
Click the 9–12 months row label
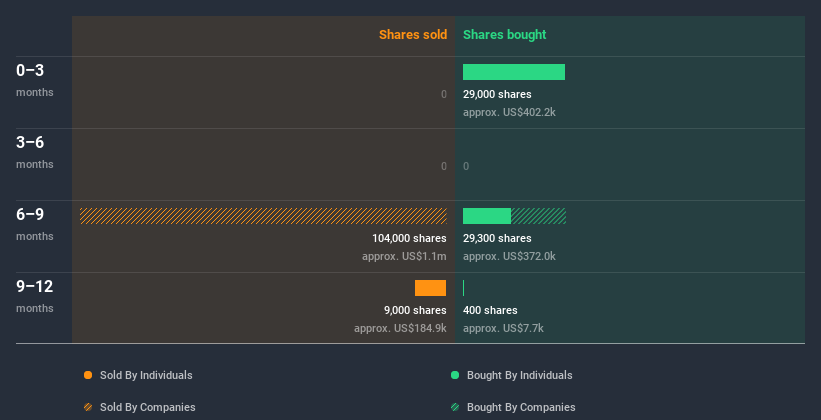coord(35,296)
